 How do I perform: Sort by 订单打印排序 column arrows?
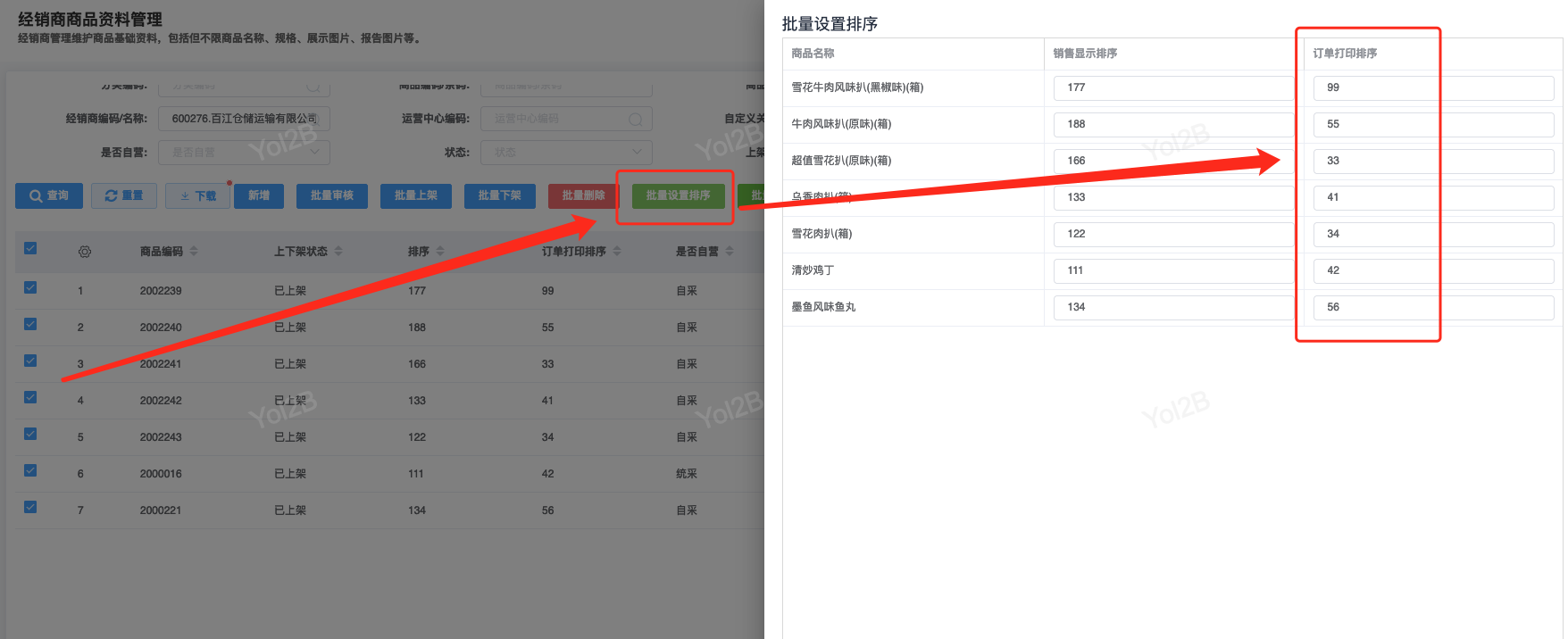pyautogui.click(x=617, y=252)
